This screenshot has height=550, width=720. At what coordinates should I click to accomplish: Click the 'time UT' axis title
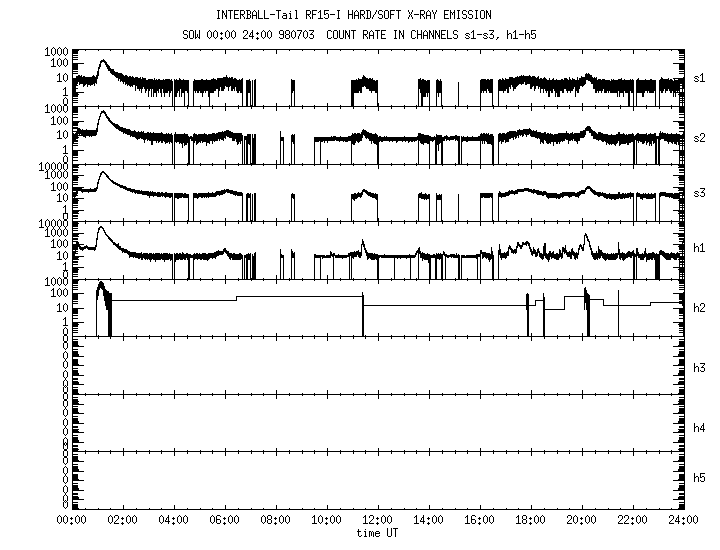click(x=378, y=533)
